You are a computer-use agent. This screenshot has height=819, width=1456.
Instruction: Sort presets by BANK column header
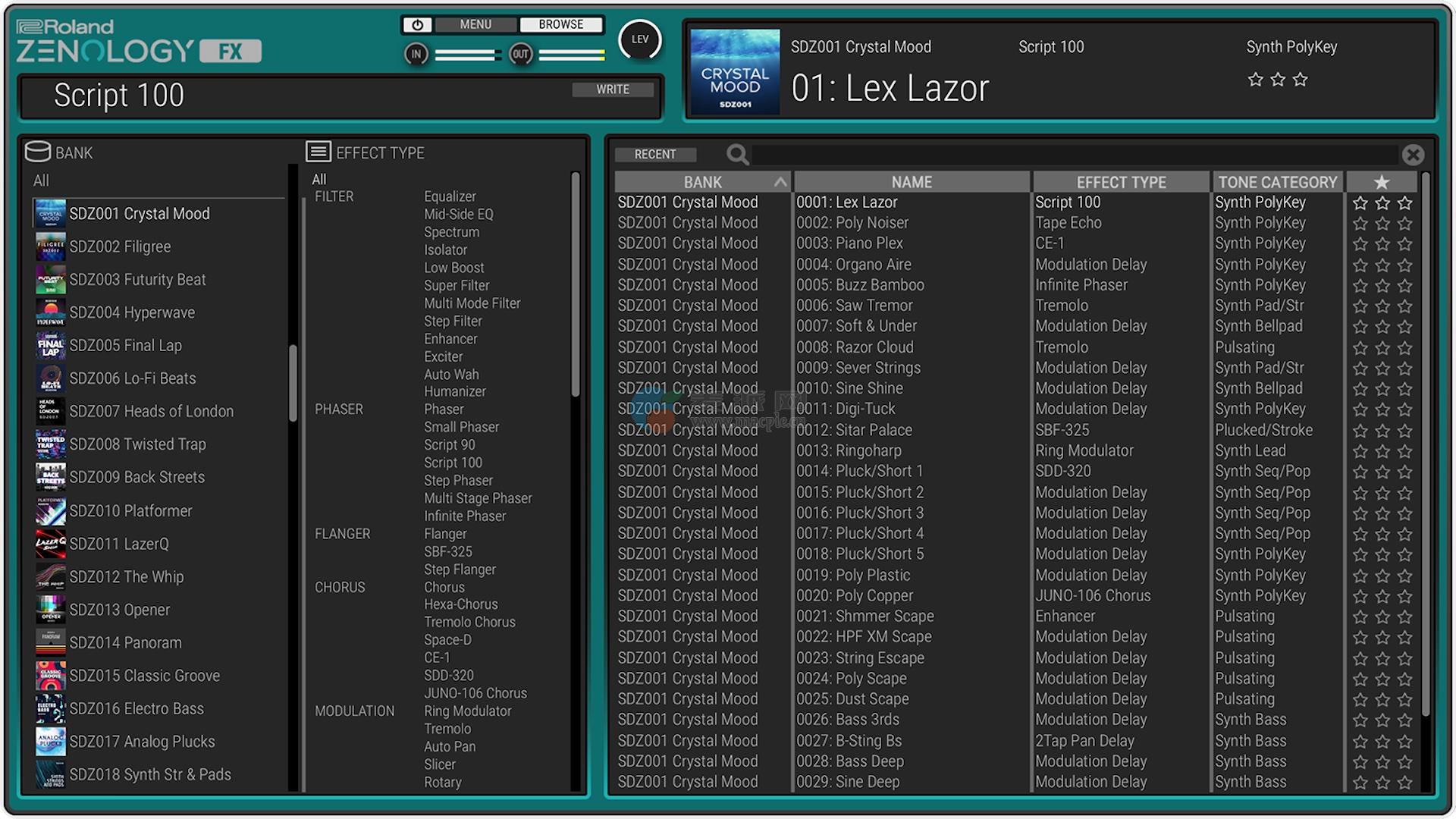pos(702,182)
